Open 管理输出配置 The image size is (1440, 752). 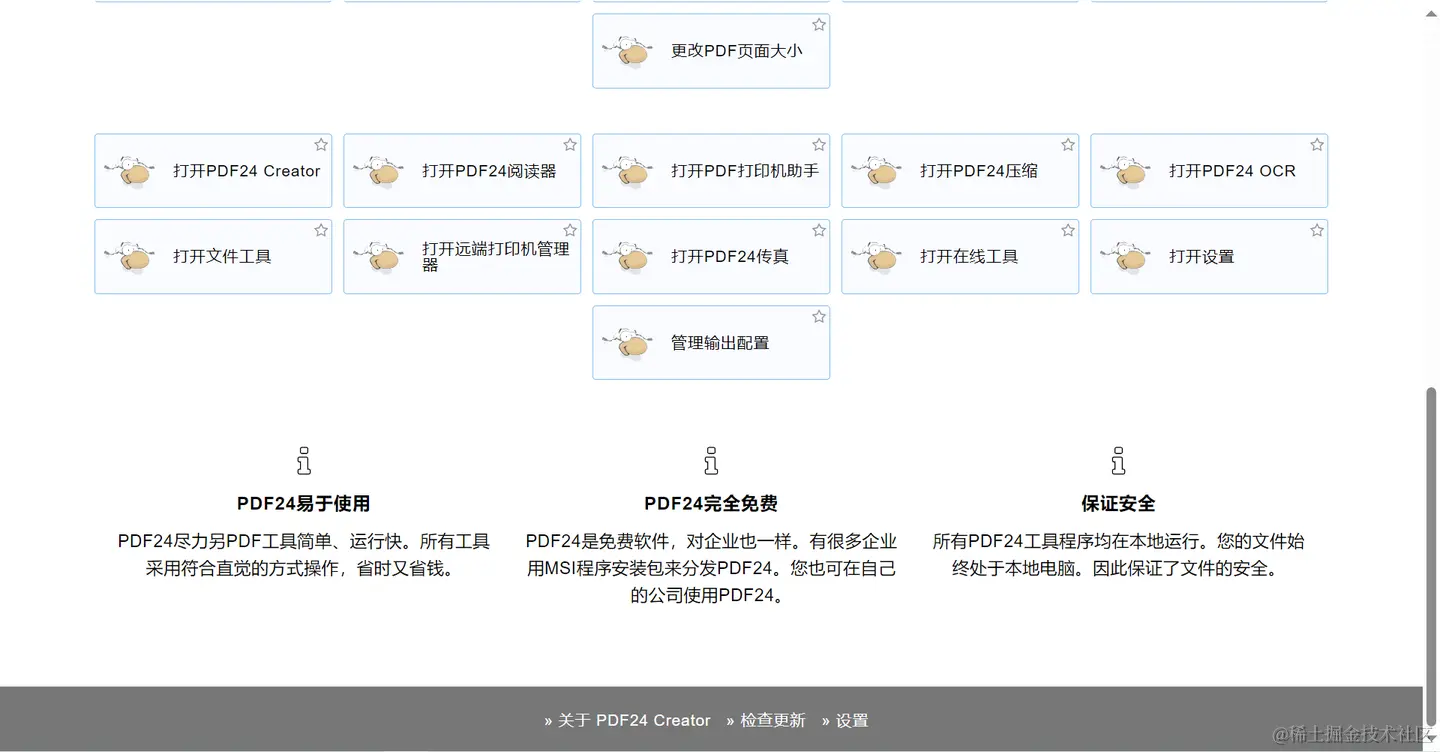click(711, 343)
